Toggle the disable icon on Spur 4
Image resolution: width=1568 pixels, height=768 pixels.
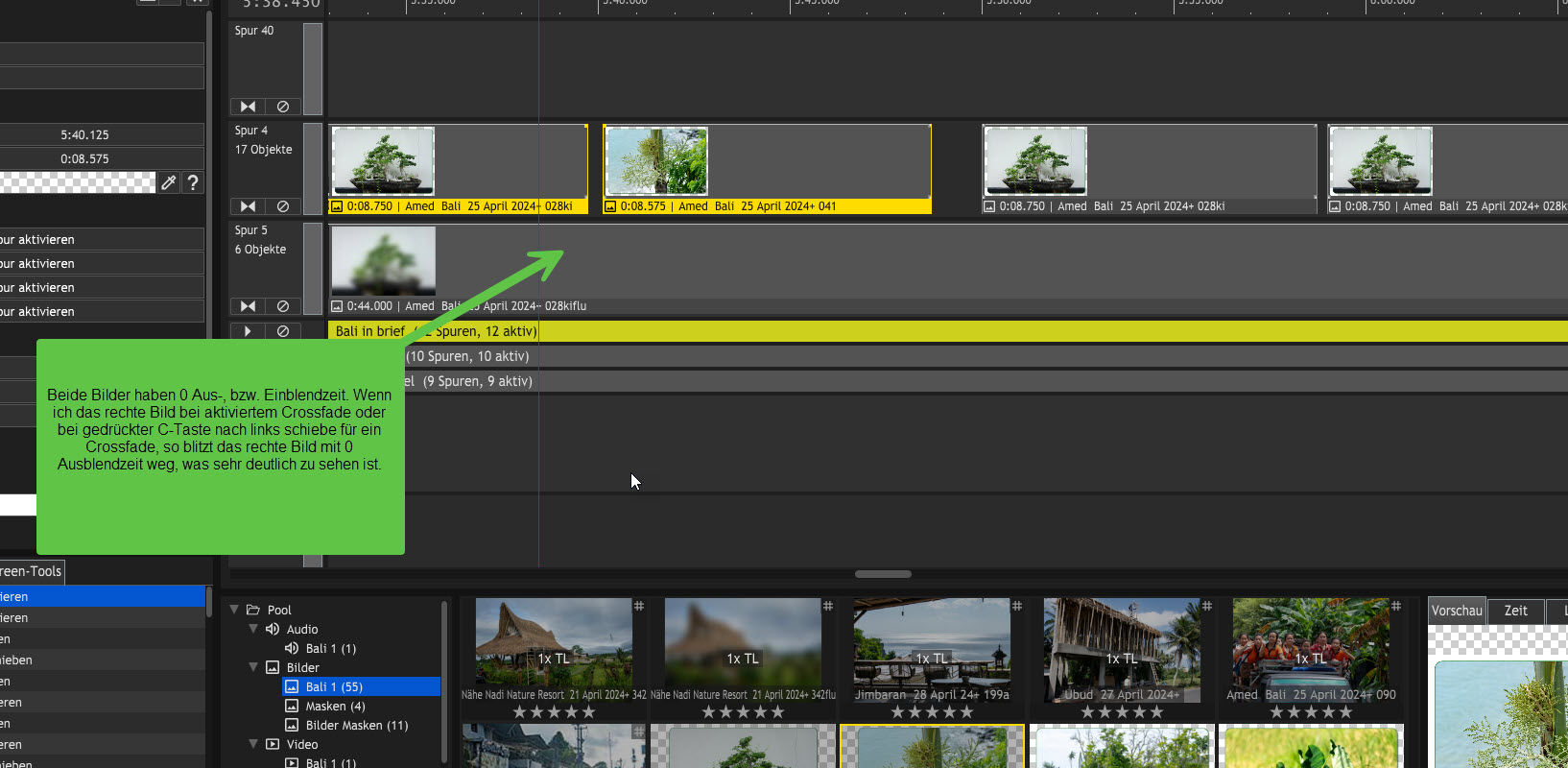[x=283, y=206]
